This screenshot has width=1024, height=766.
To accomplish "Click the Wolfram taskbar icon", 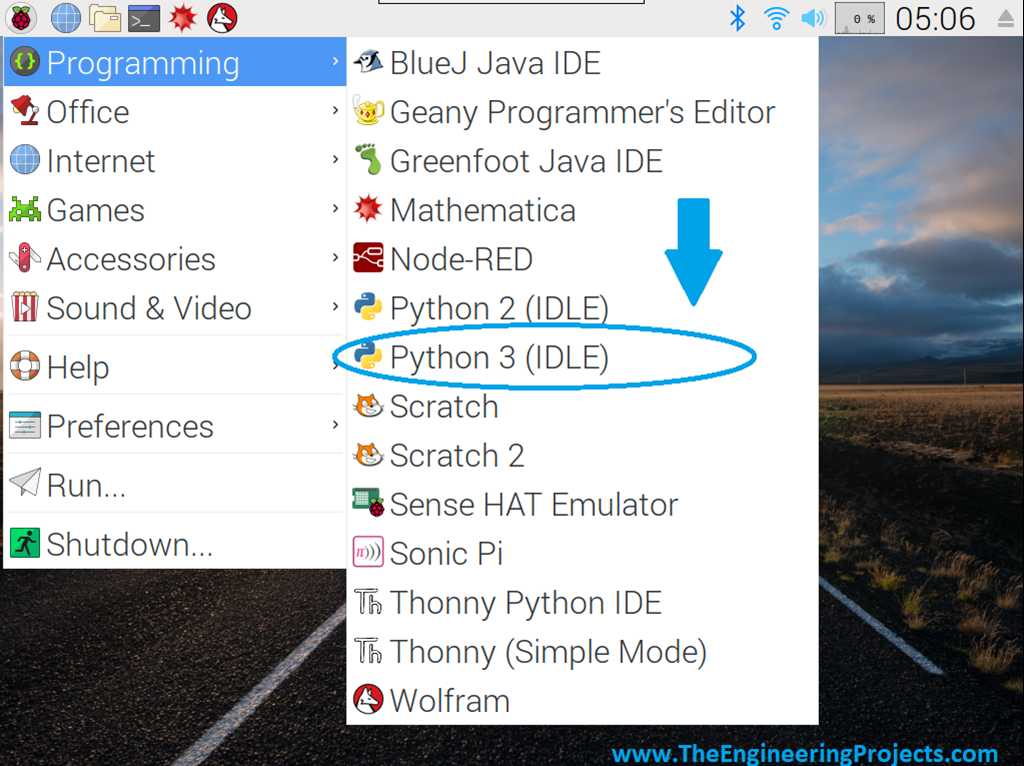I will [222, 17].
